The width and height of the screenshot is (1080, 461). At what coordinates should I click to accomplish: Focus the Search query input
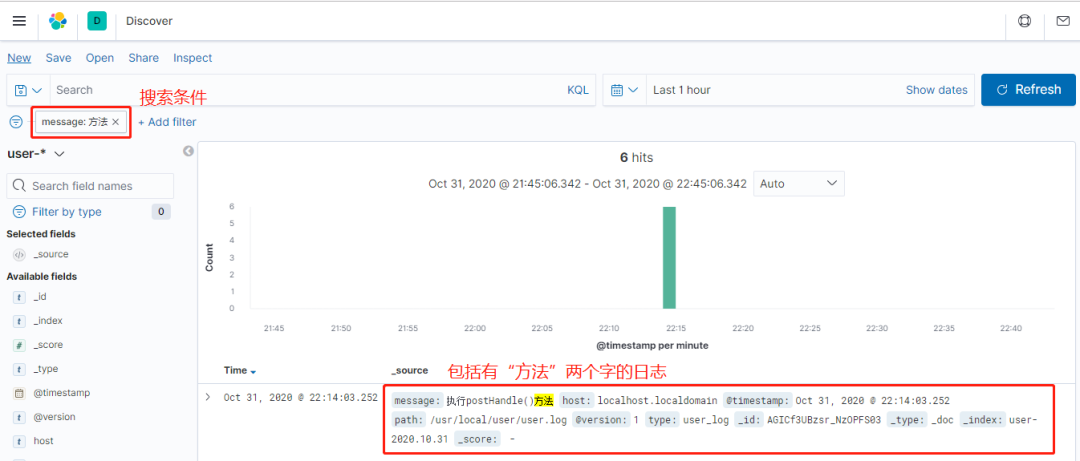pyautogui.click(x=307, y=90)
